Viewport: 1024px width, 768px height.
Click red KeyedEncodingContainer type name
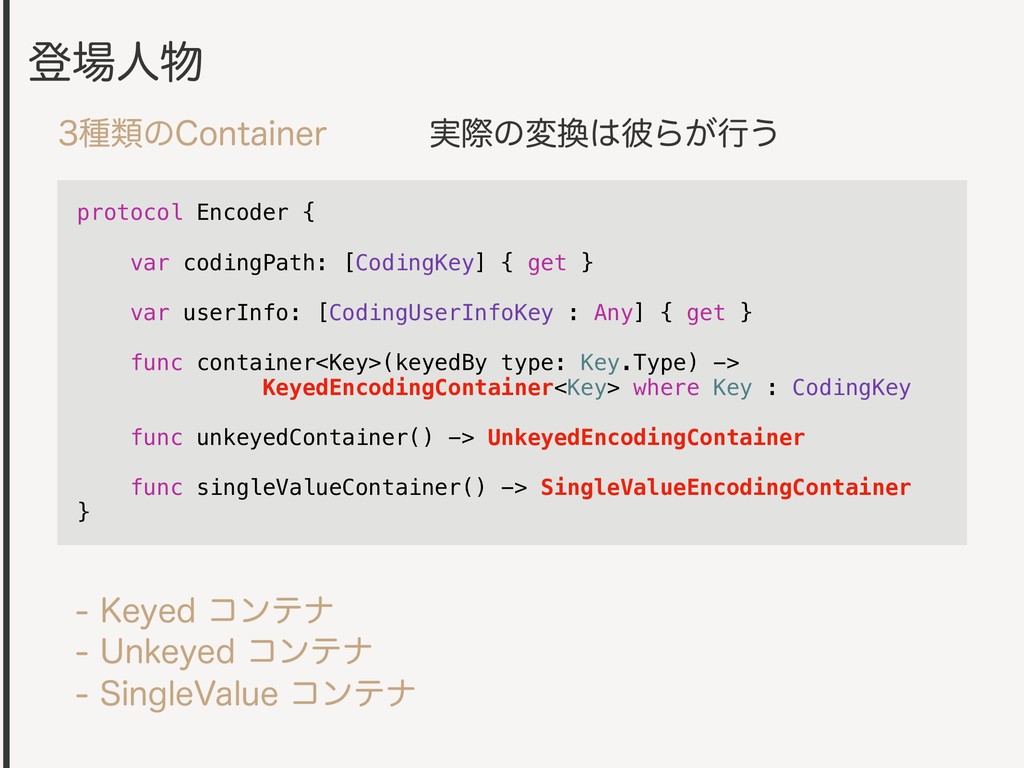pyautogui.click(x=408, y=388)
